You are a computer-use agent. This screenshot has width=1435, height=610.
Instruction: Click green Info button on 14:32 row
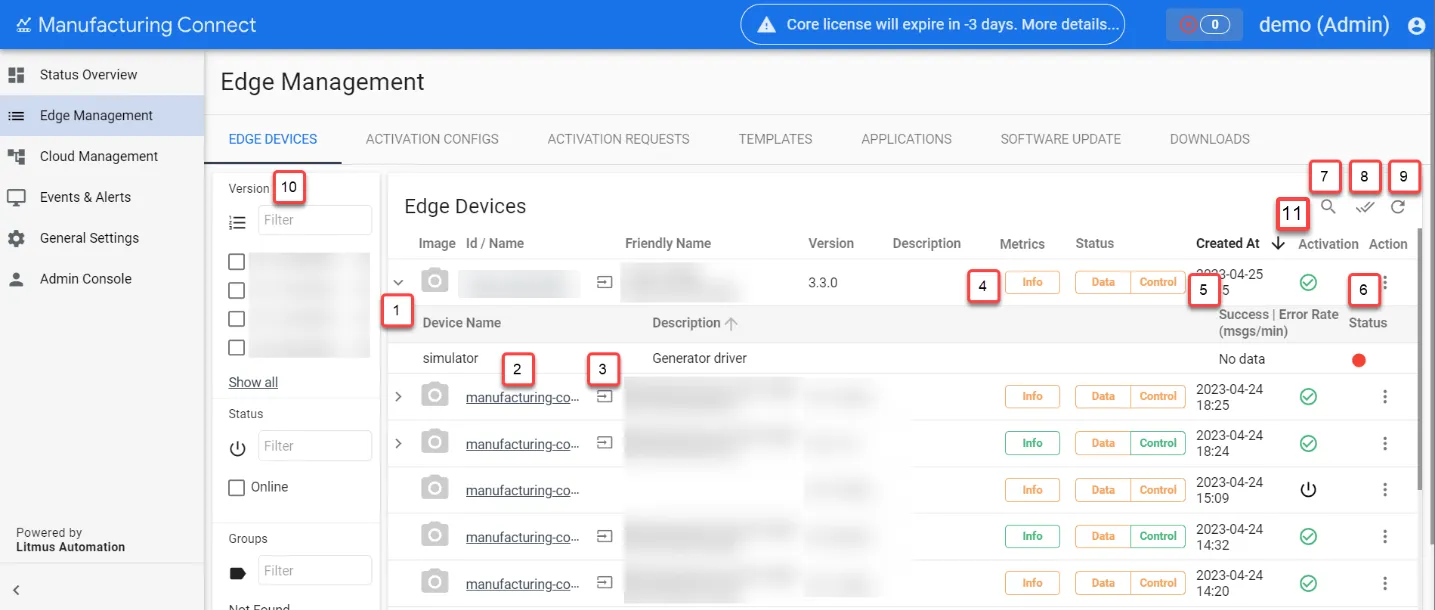1032,536
